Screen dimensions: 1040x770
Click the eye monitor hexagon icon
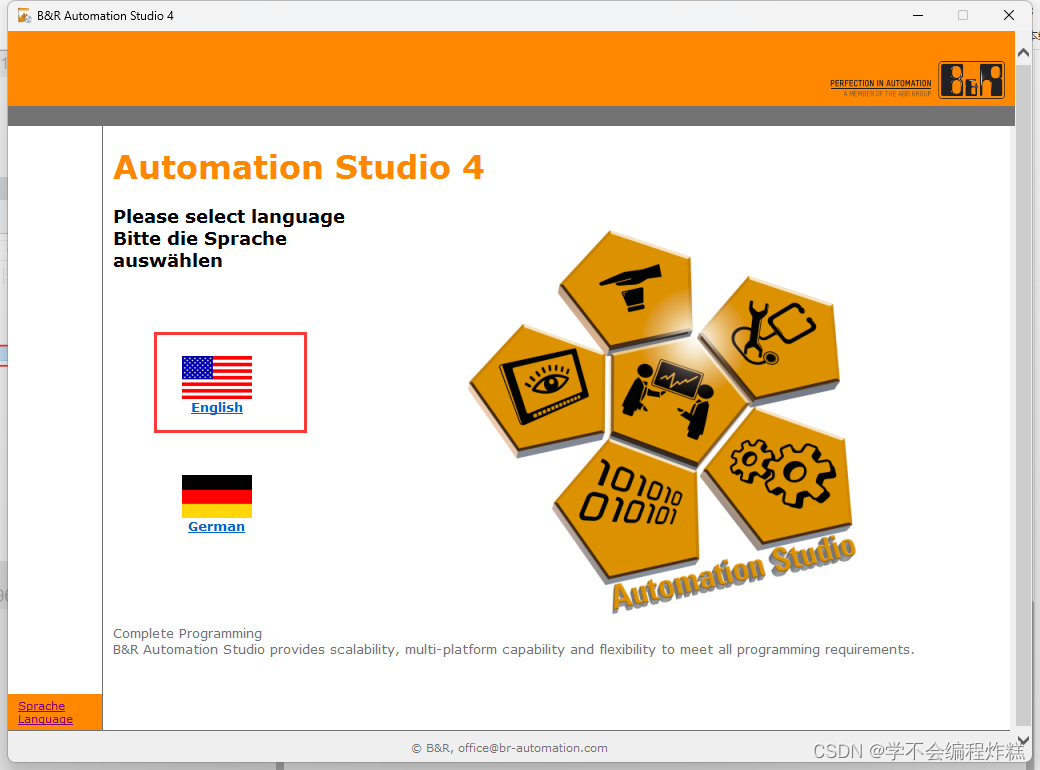tap(539, 391)
